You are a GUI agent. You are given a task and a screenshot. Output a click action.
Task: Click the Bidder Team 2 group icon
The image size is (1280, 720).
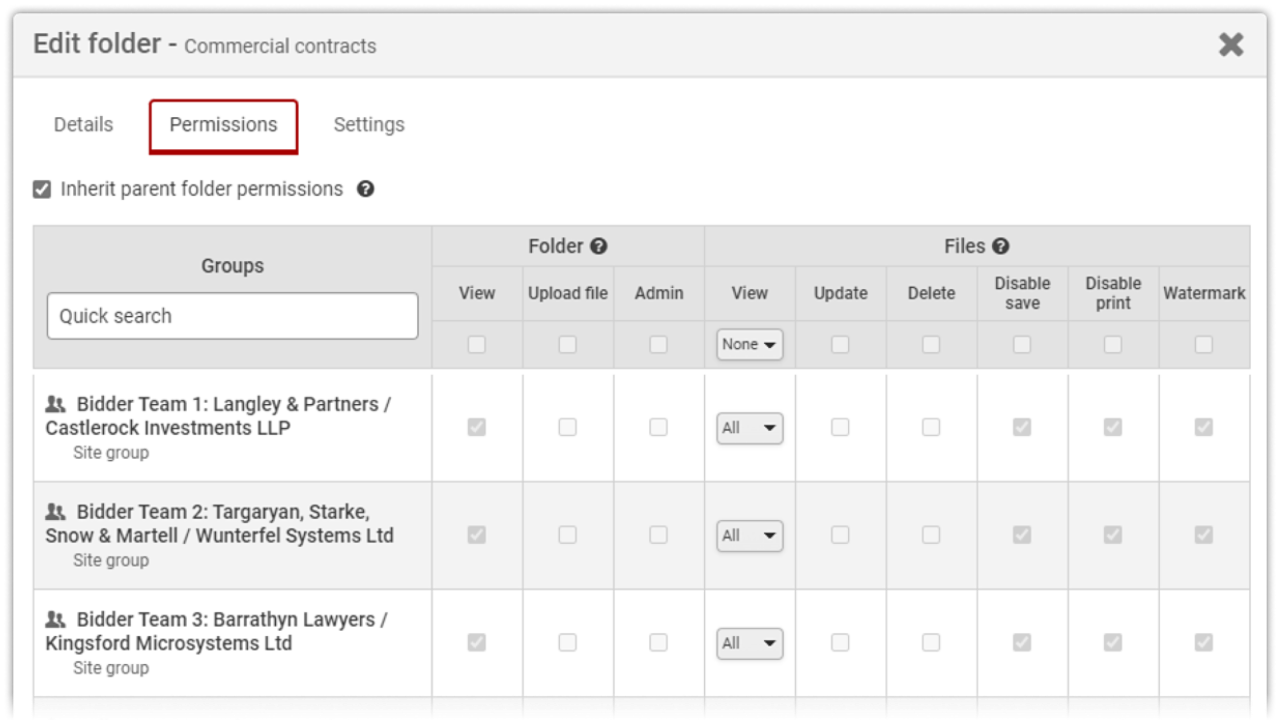pyautogui.click(x=56, y=512)
